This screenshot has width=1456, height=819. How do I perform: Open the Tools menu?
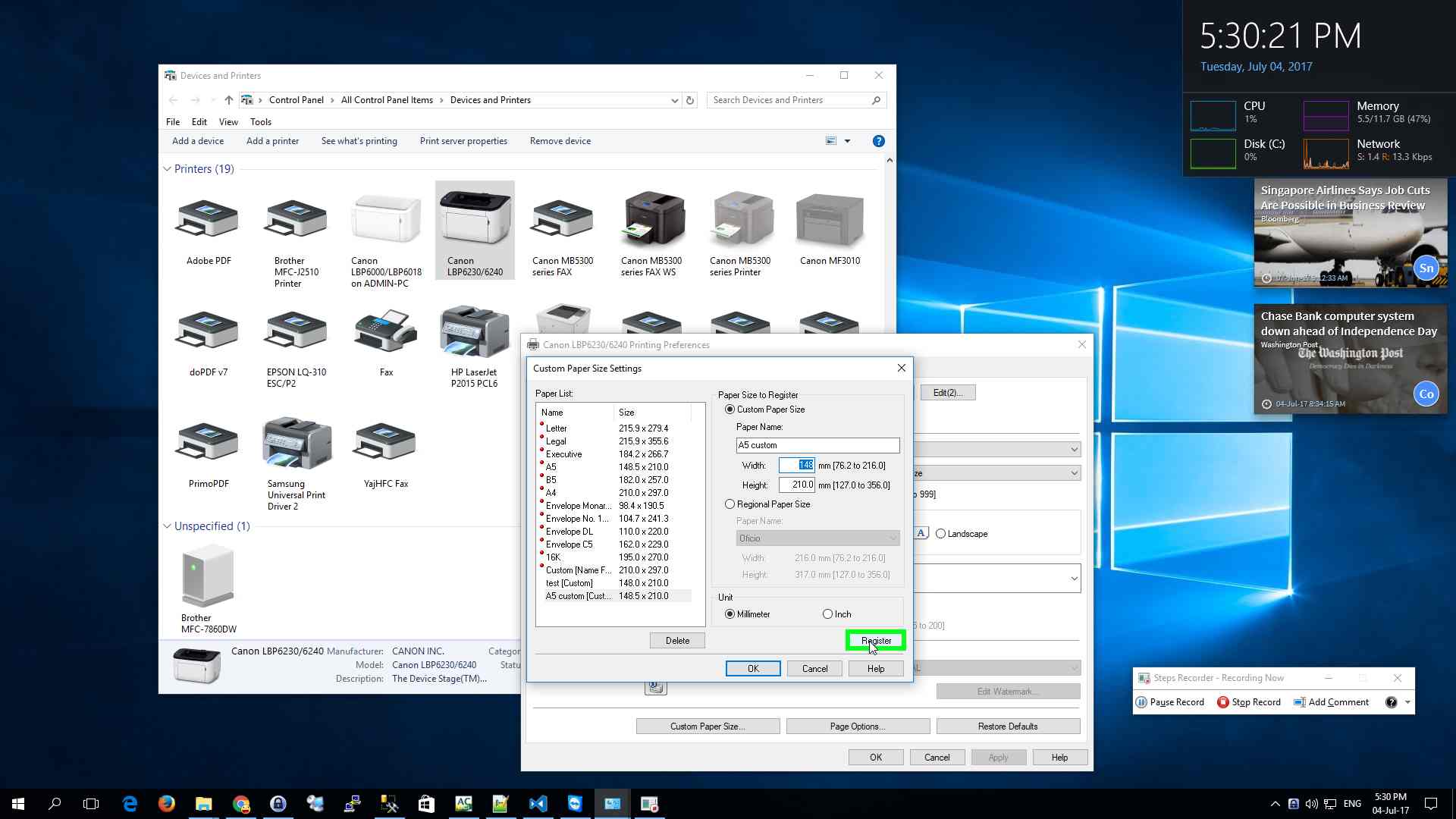pos(261,122)
